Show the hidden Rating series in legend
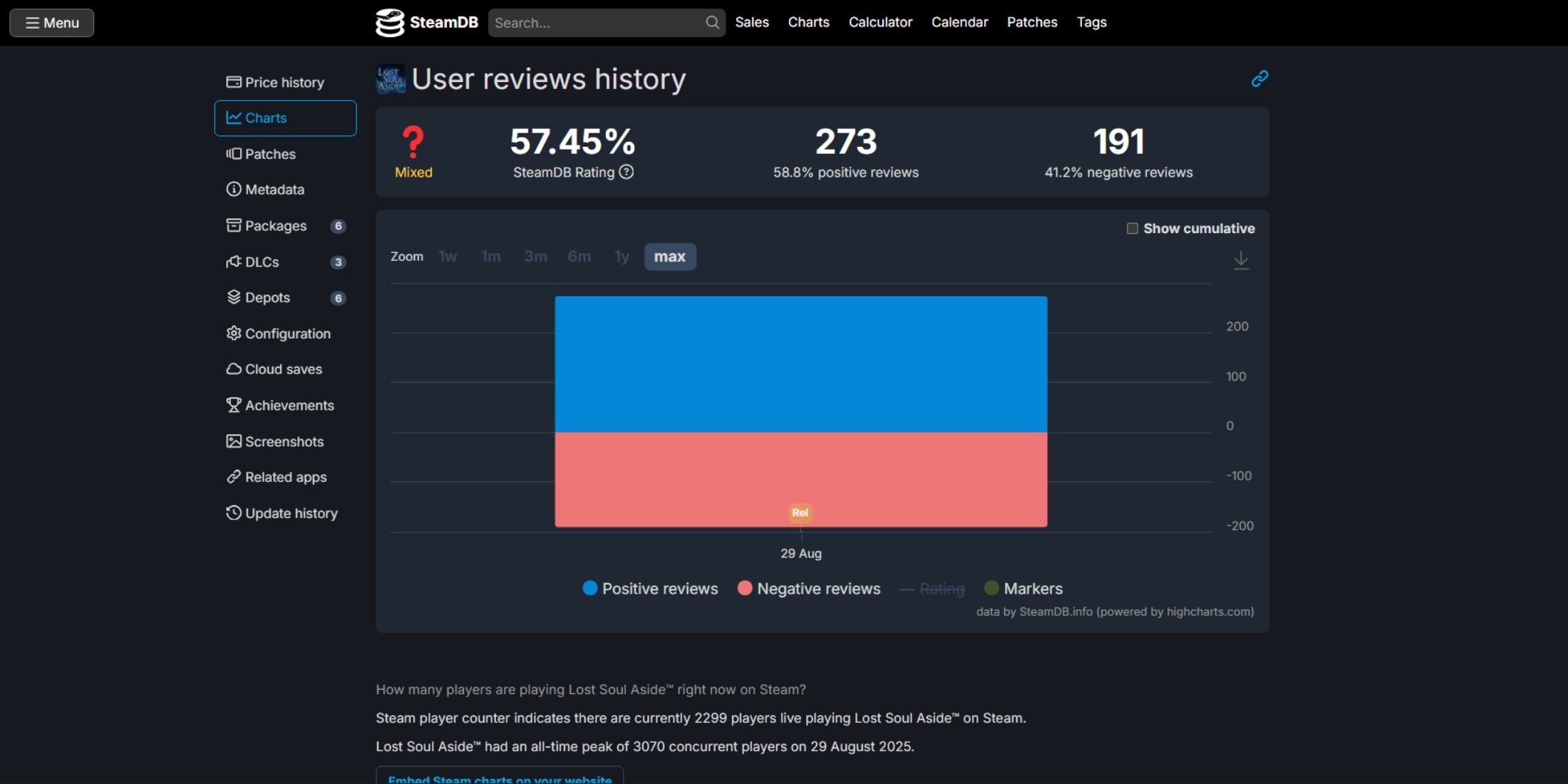1568x784 pixels. tap(932, 589)
